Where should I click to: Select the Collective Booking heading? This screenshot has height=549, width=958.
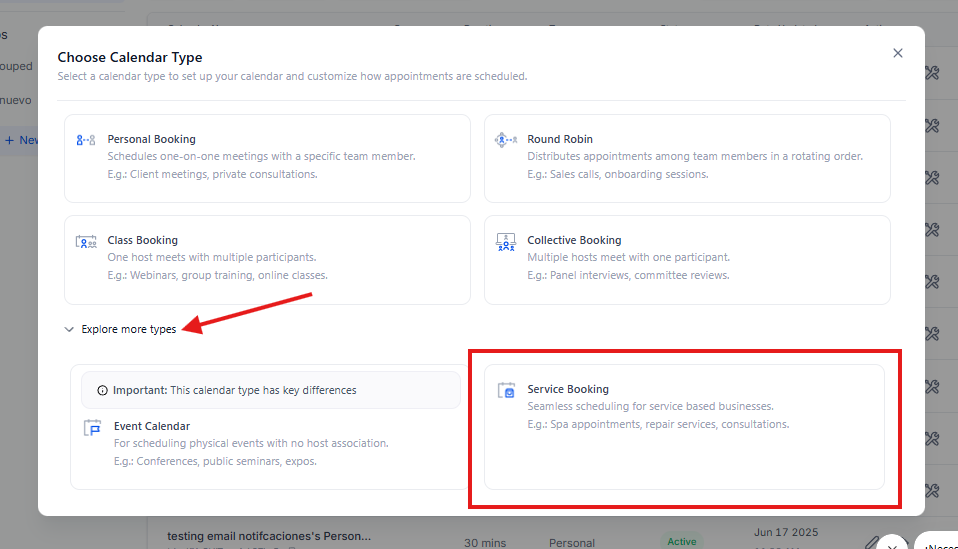click(x=574, y=240)
